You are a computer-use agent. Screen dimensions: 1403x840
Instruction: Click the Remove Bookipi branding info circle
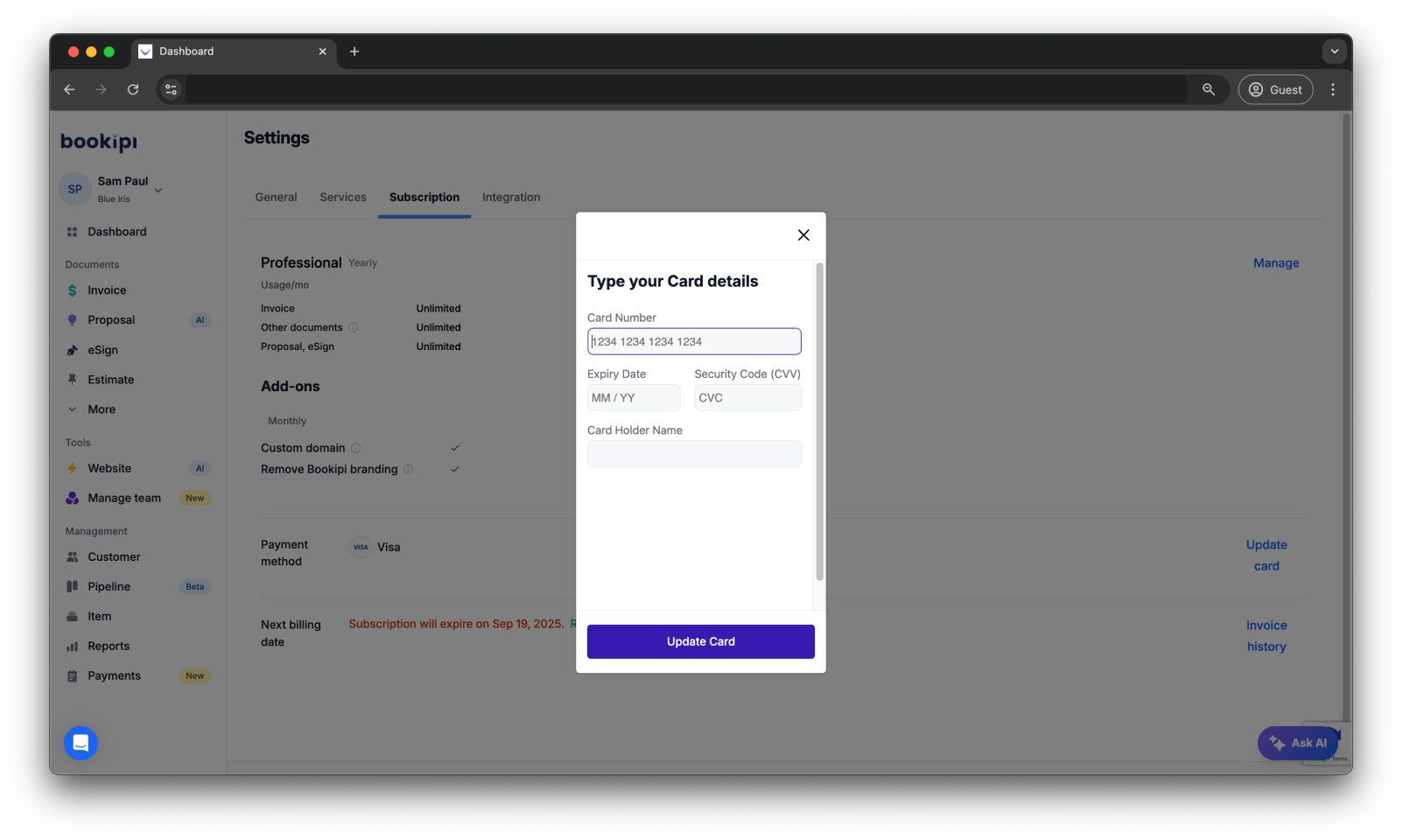409,469
